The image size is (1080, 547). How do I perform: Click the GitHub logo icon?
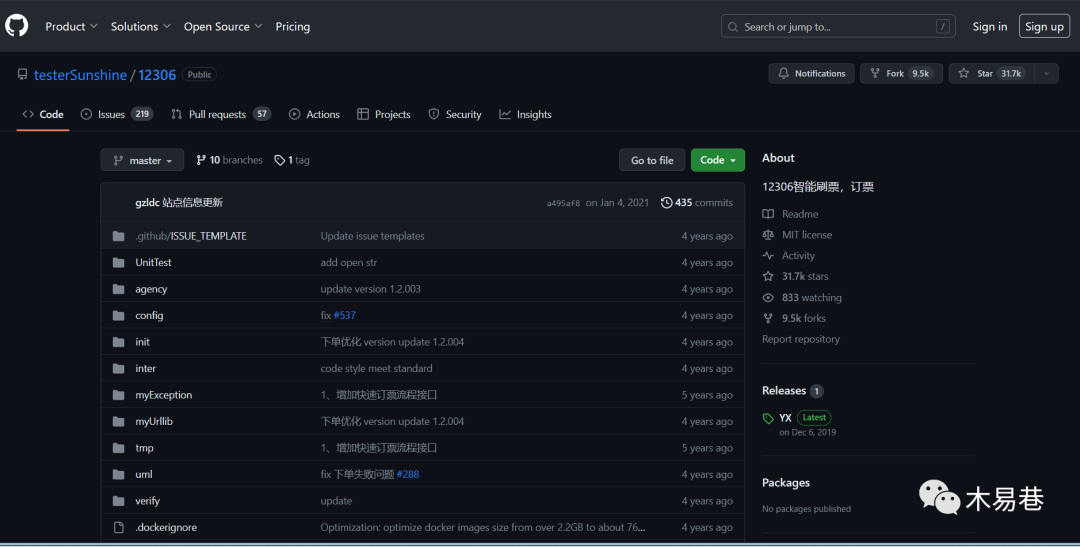17,26
